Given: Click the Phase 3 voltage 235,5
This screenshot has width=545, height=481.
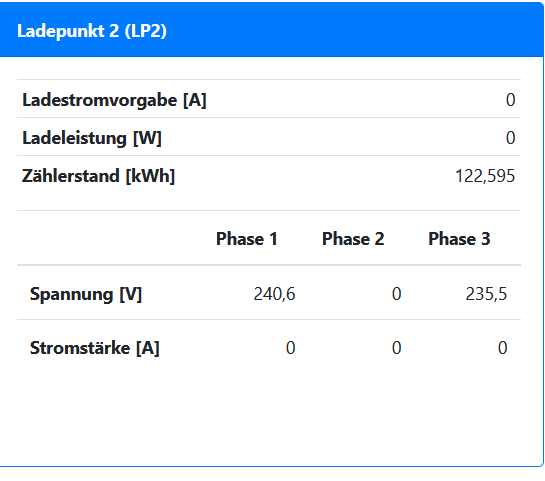Looking at the screenshot, I should tap(486, 294).
